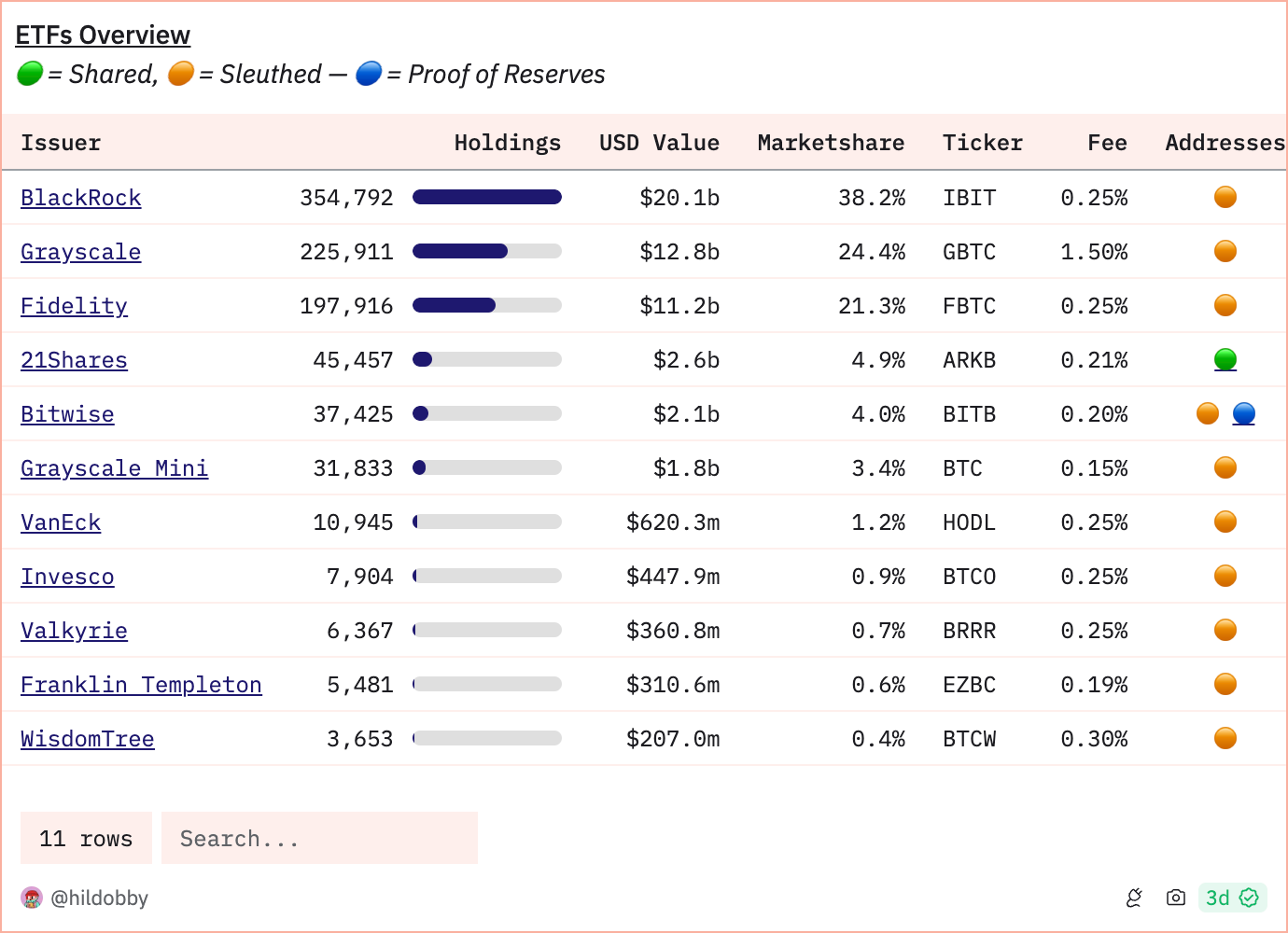Click the orange address icon for Grayscale Mini

pyautogui.click(x=1225, y=467)
